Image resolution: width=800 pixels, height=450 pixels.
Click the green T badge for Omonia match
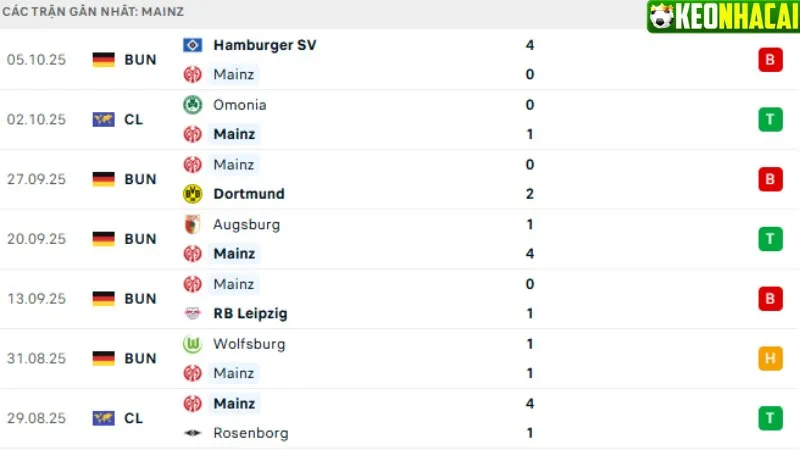(x=769, y=120)
